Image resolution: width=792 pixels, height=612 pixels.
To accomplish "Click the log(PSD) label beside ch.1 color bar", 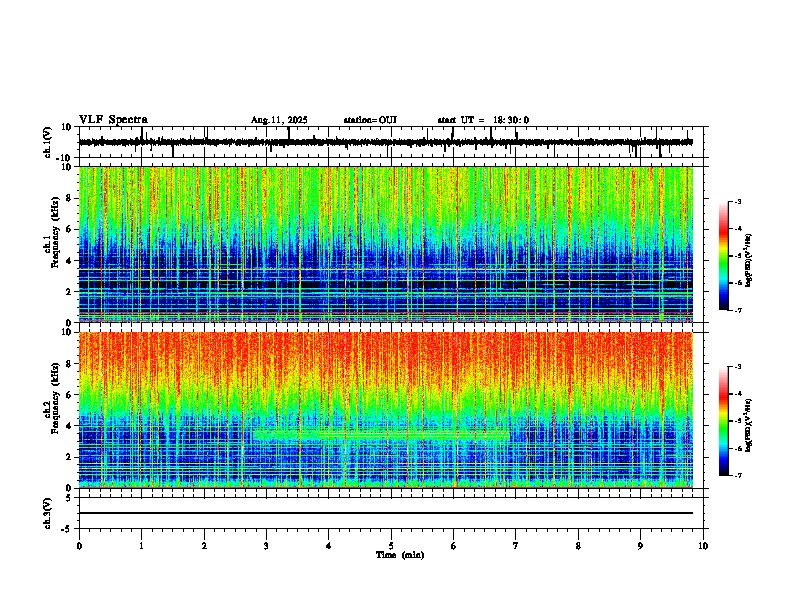I will pos(749,260).
